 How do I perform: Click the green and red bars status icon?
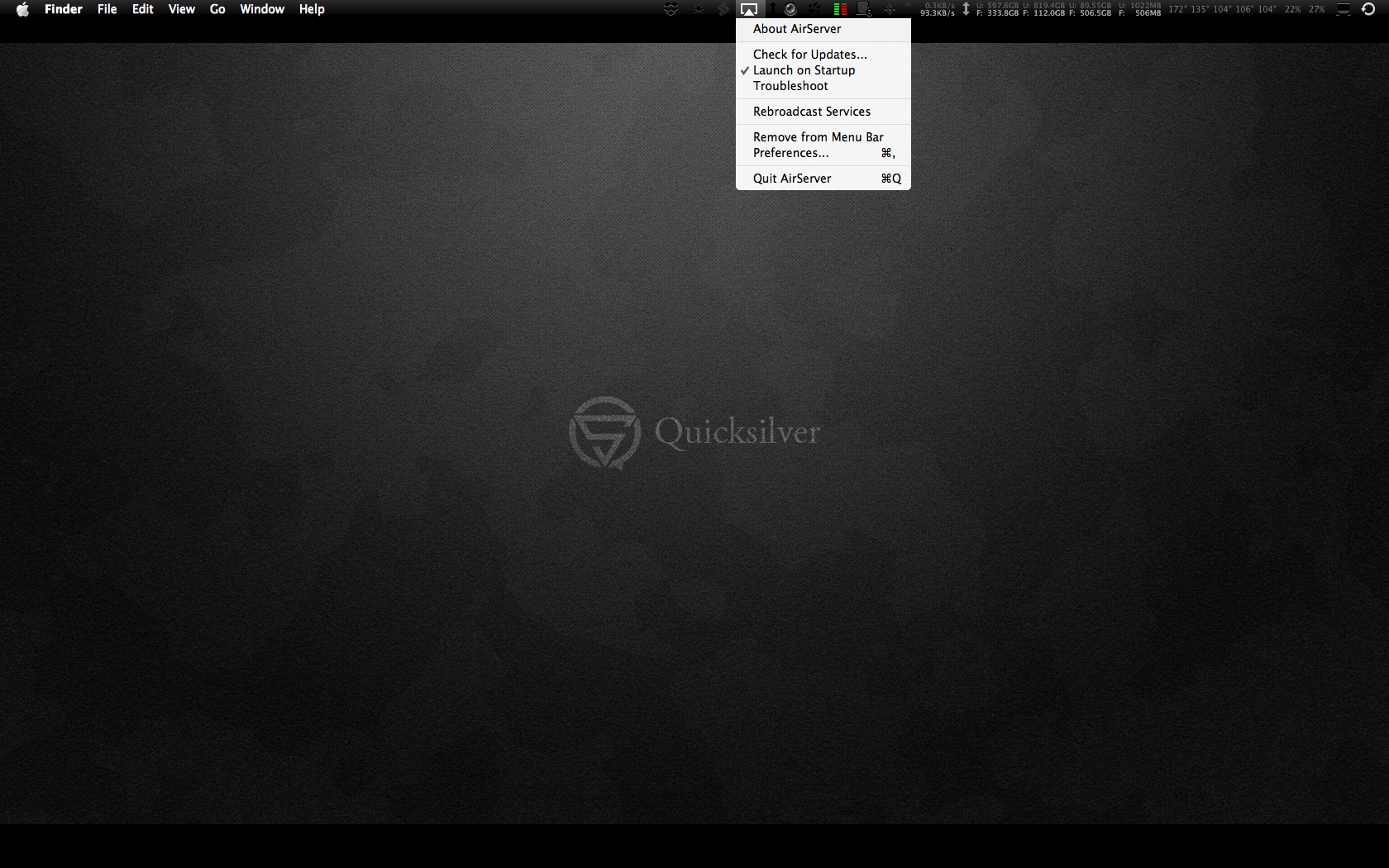tap(840, 9)
